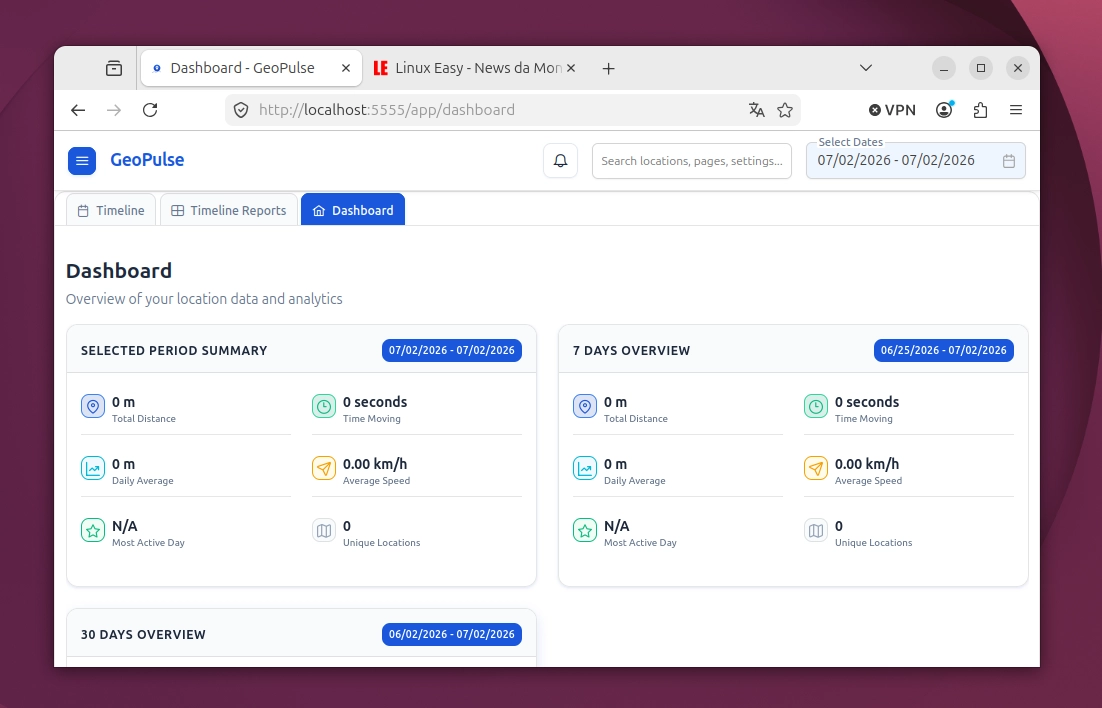Screen dimensions: 1102x708
Task: Click "0 seconds" in 7 Days Overview
Action: click(x=867, y=402)
